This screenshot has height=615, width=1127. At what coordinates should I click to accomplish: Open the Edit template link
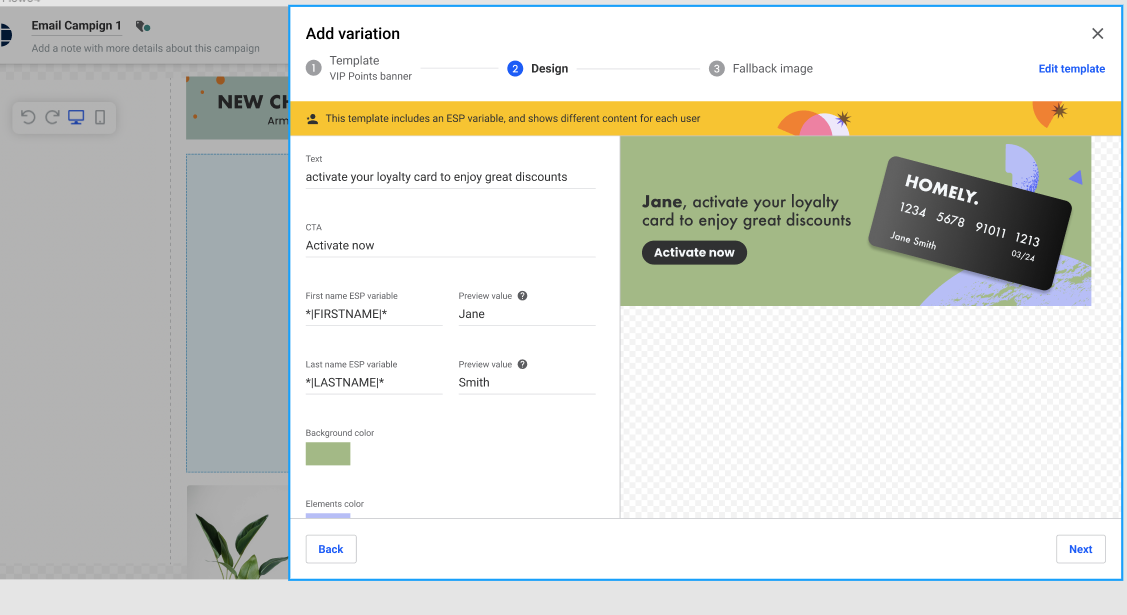tap(1071, 68)
